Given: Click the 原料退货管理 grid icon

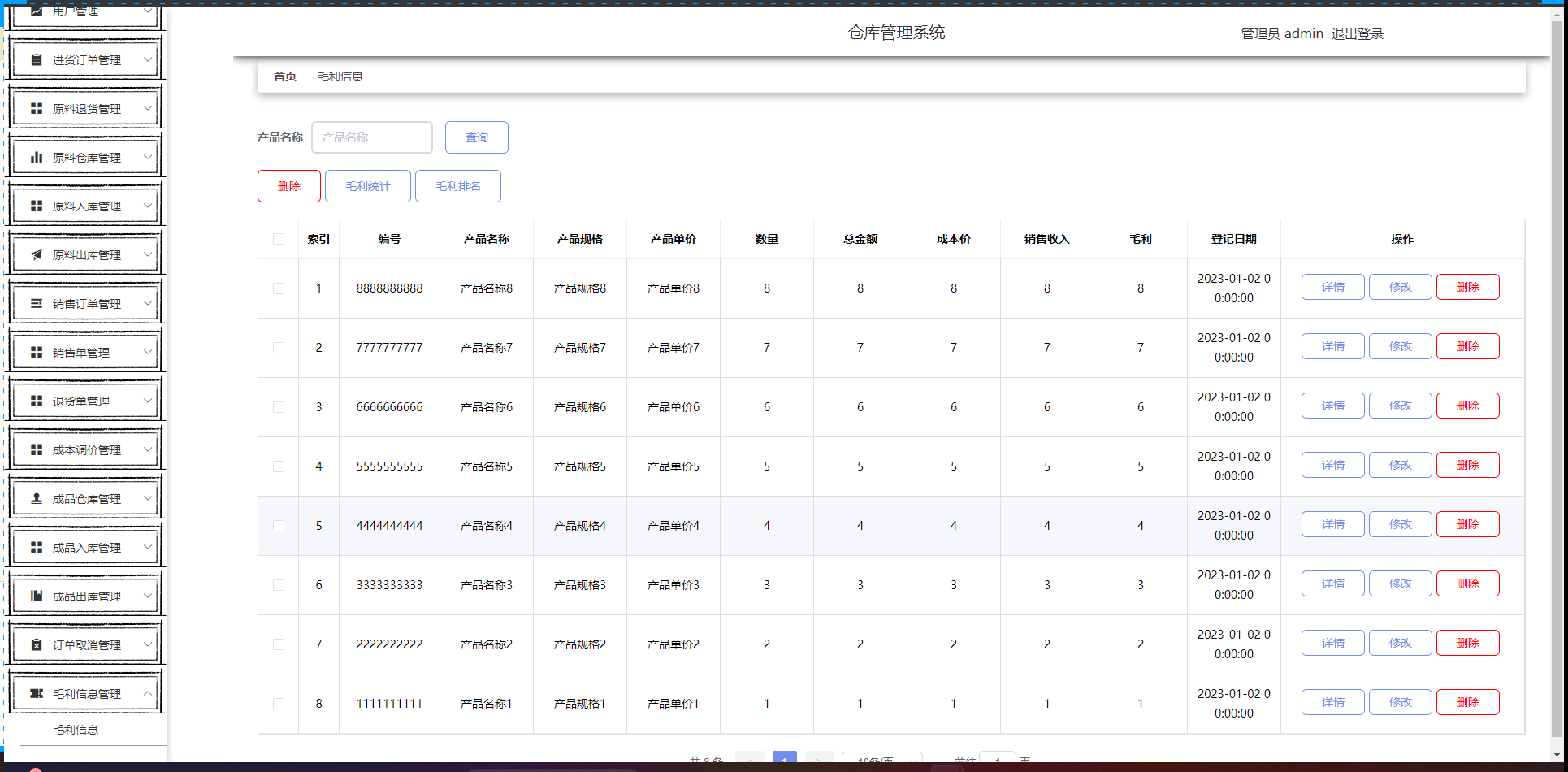Looking at the screenshot, I should (x=37, y=109).
